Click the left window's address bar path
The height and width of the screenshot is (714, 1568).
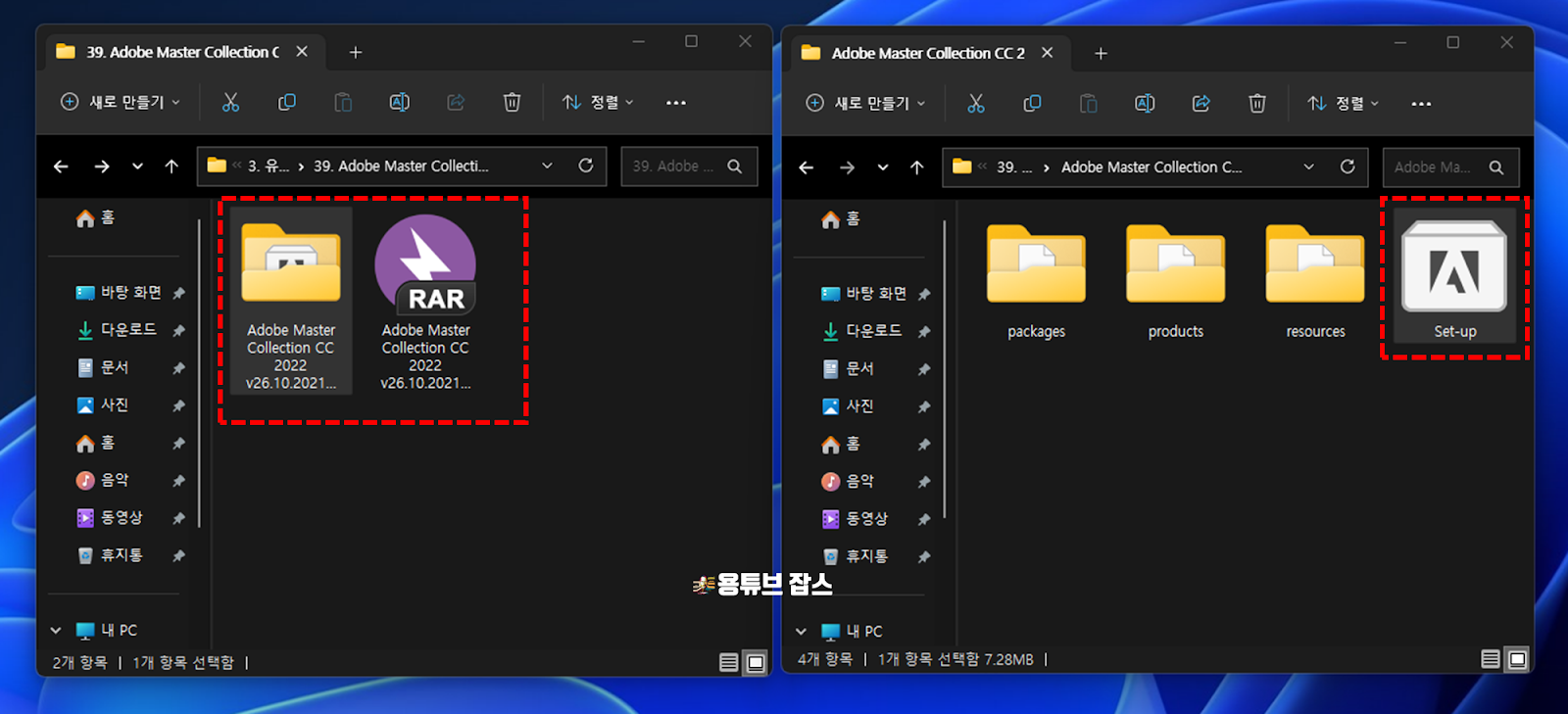tap(402, 167)
